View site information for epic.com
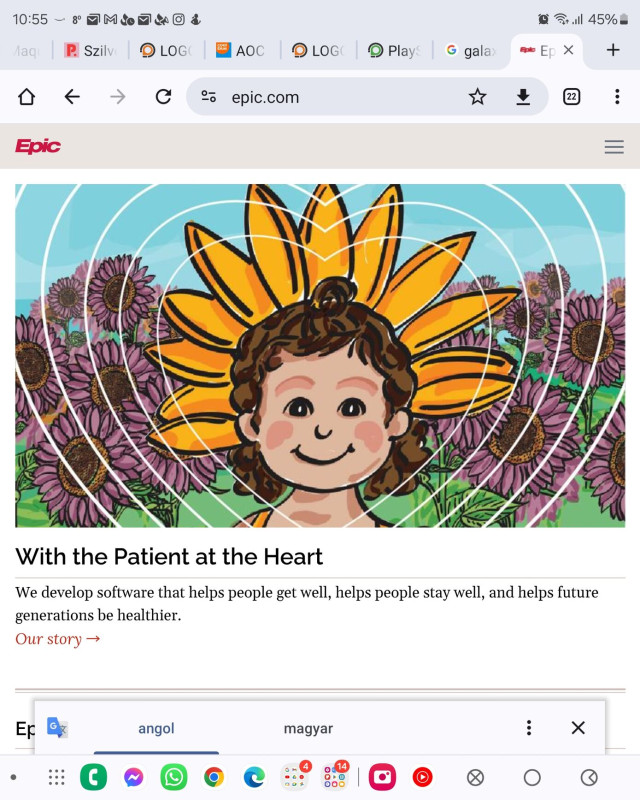 click(209, 97)
